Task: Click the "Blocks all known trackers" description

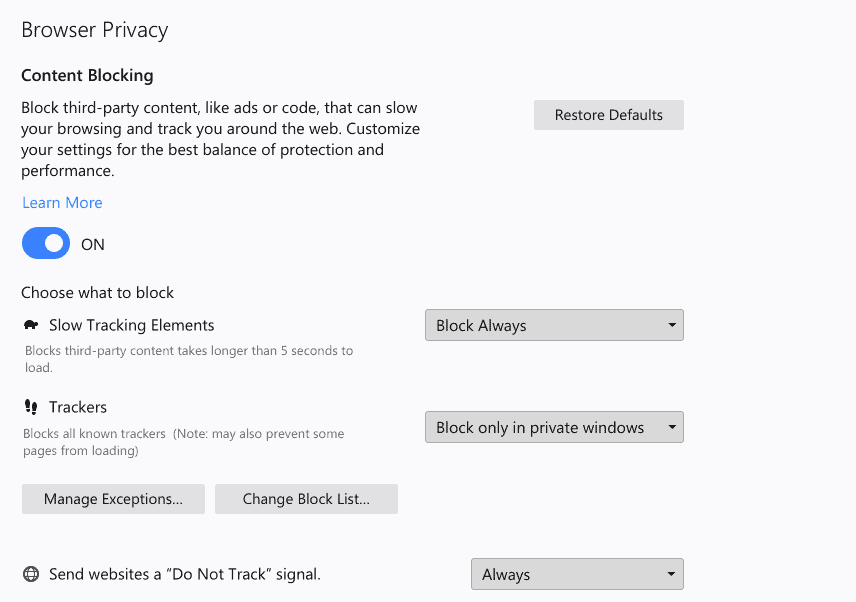Action: coord(183,442)
